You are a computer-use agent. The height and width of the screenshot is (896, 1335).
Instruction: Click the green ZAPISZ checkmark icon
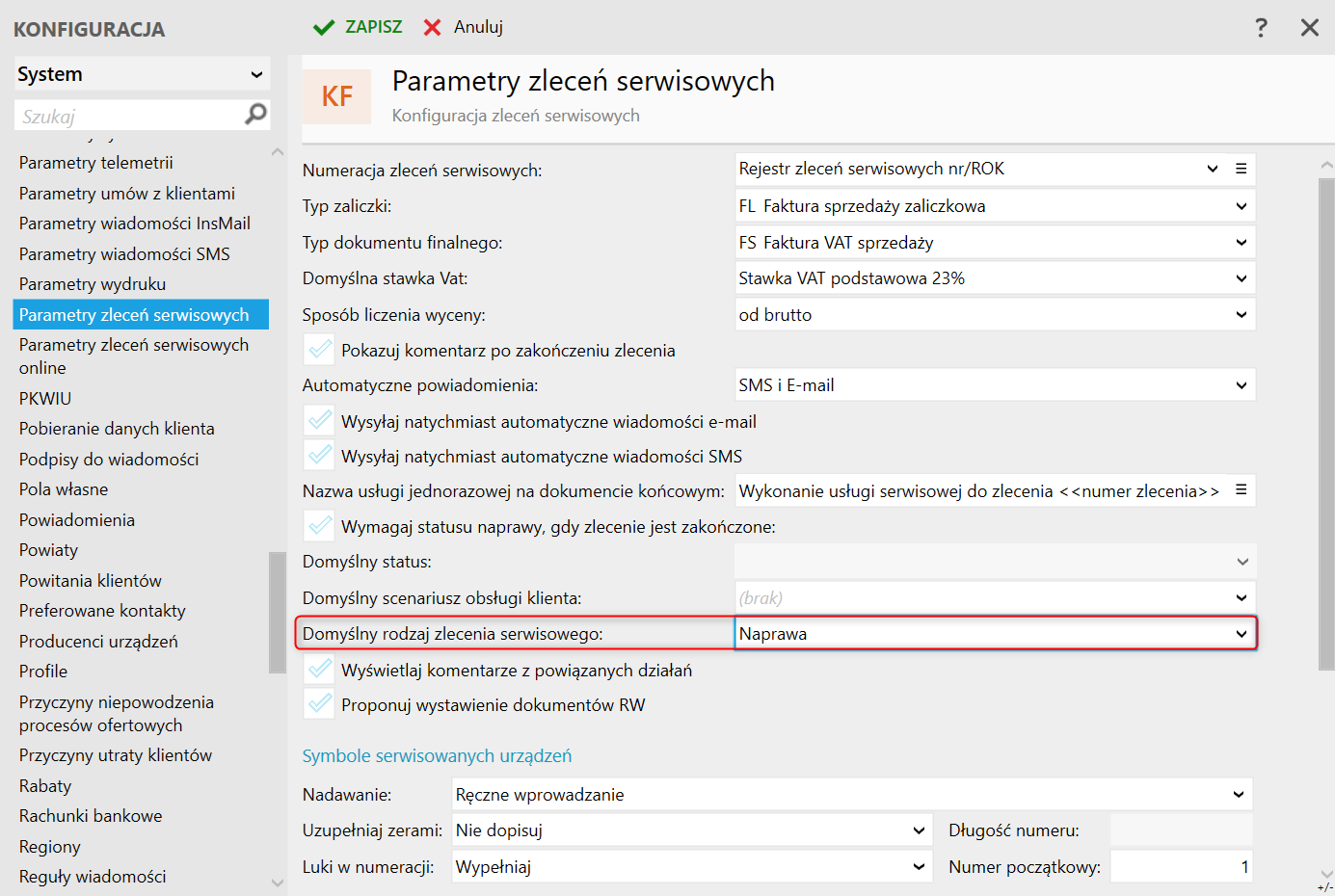(324, 28)
